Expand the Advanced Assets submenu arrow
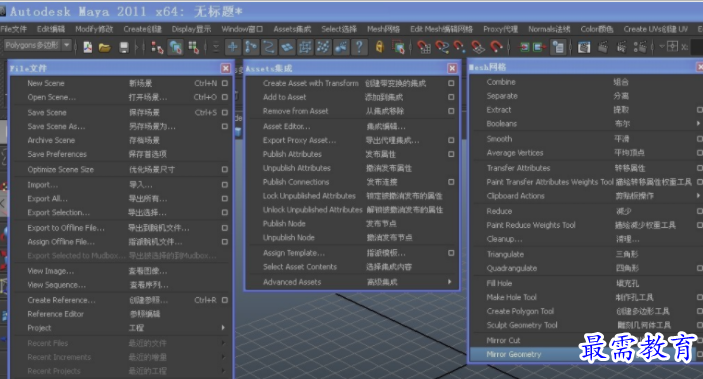The width and height of the screenshot is (703, 379). 449,282
